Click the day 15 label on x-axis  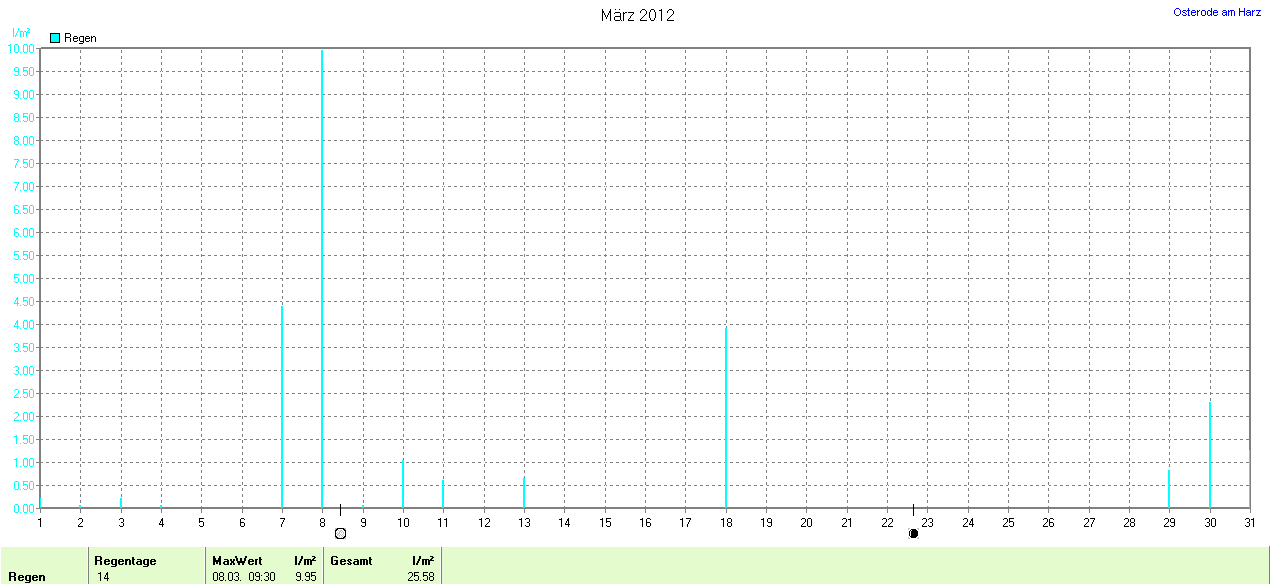[x=605, y=522]
